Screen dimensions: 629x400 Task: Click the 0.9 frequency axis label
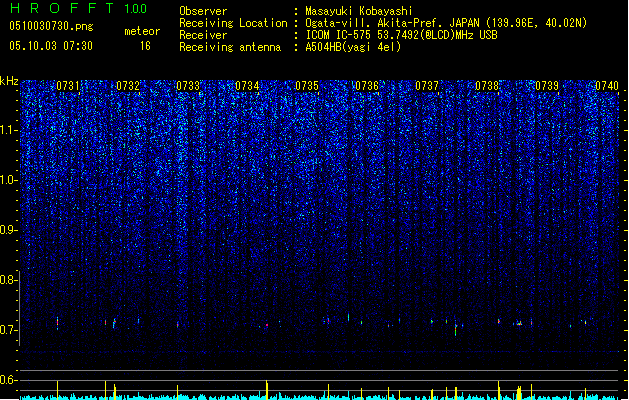pos(8,230)
